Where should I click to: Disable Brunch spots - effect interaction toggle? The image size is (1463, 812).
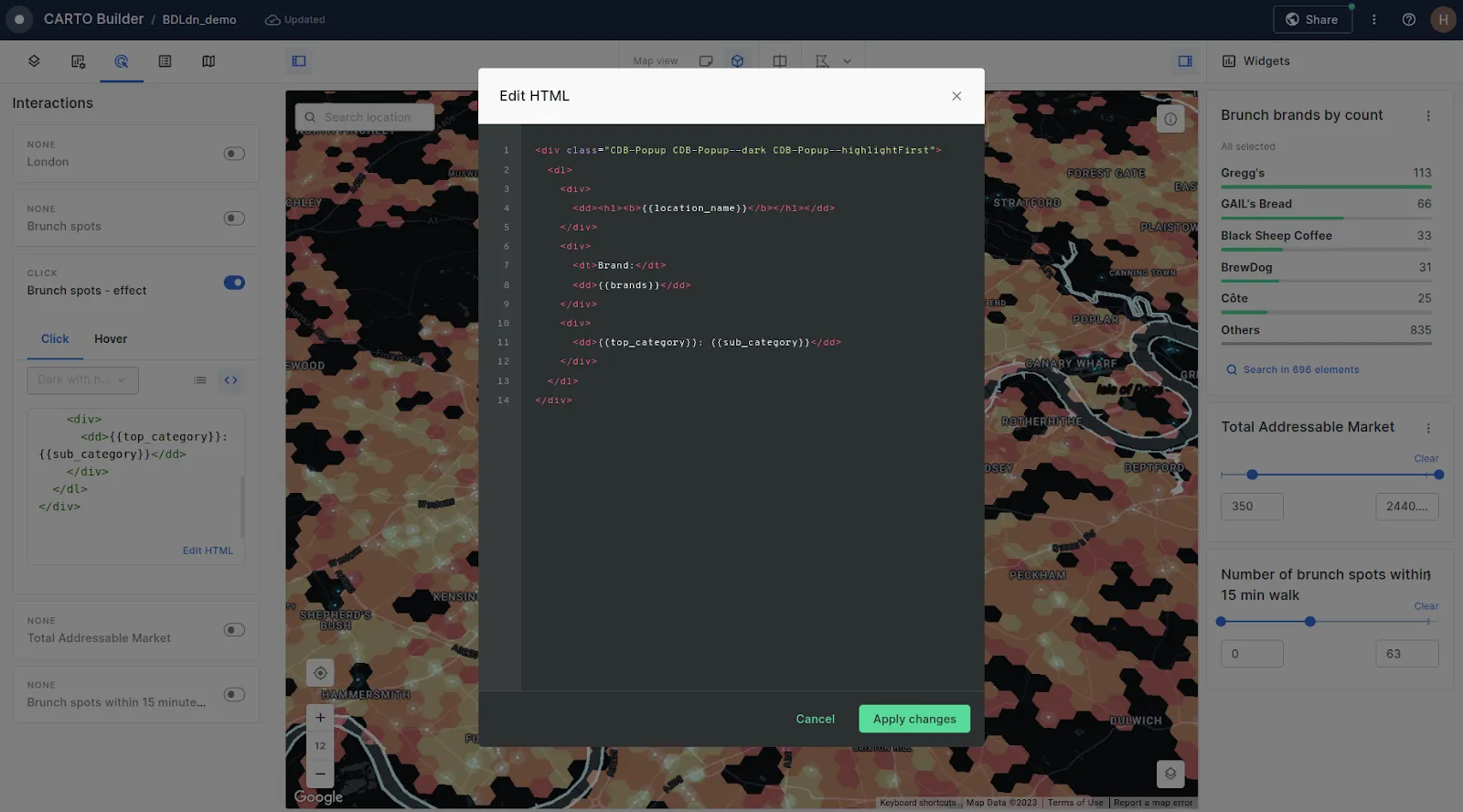tap(234, 283)
